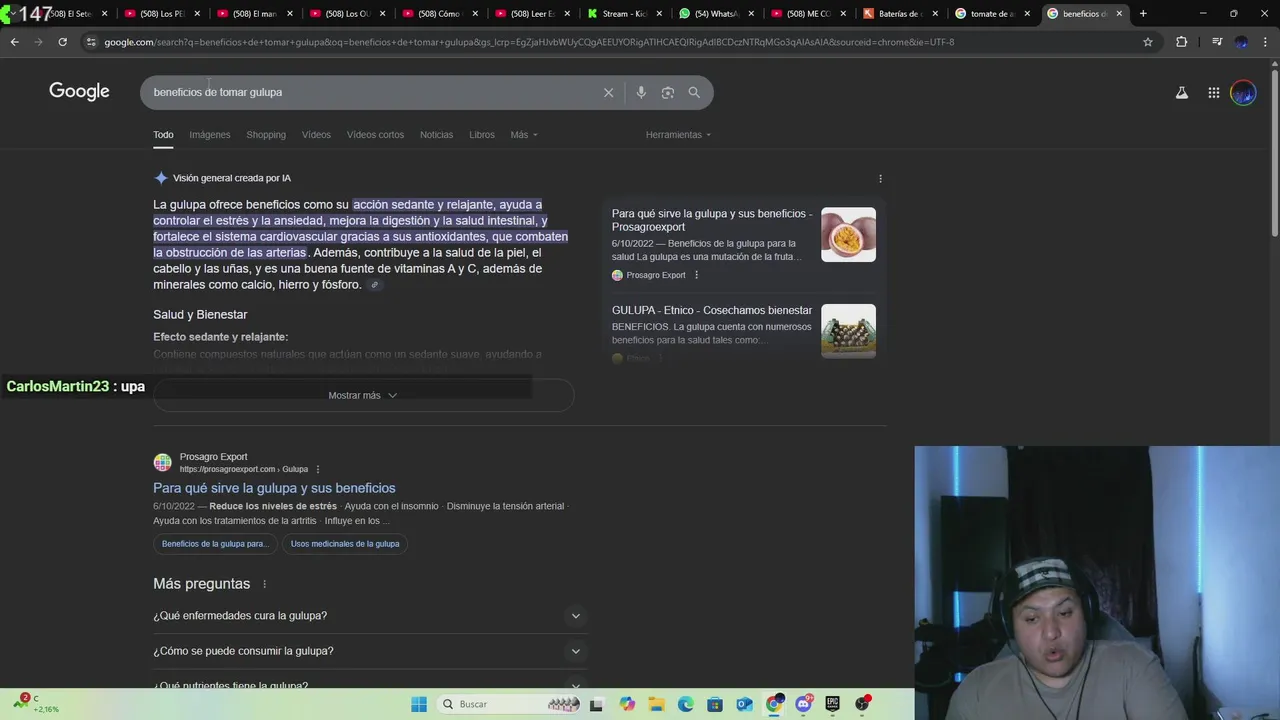Screen dimensions: 1280x720
Task: Open the Herramientas dropdown
Action: [678, 134]
